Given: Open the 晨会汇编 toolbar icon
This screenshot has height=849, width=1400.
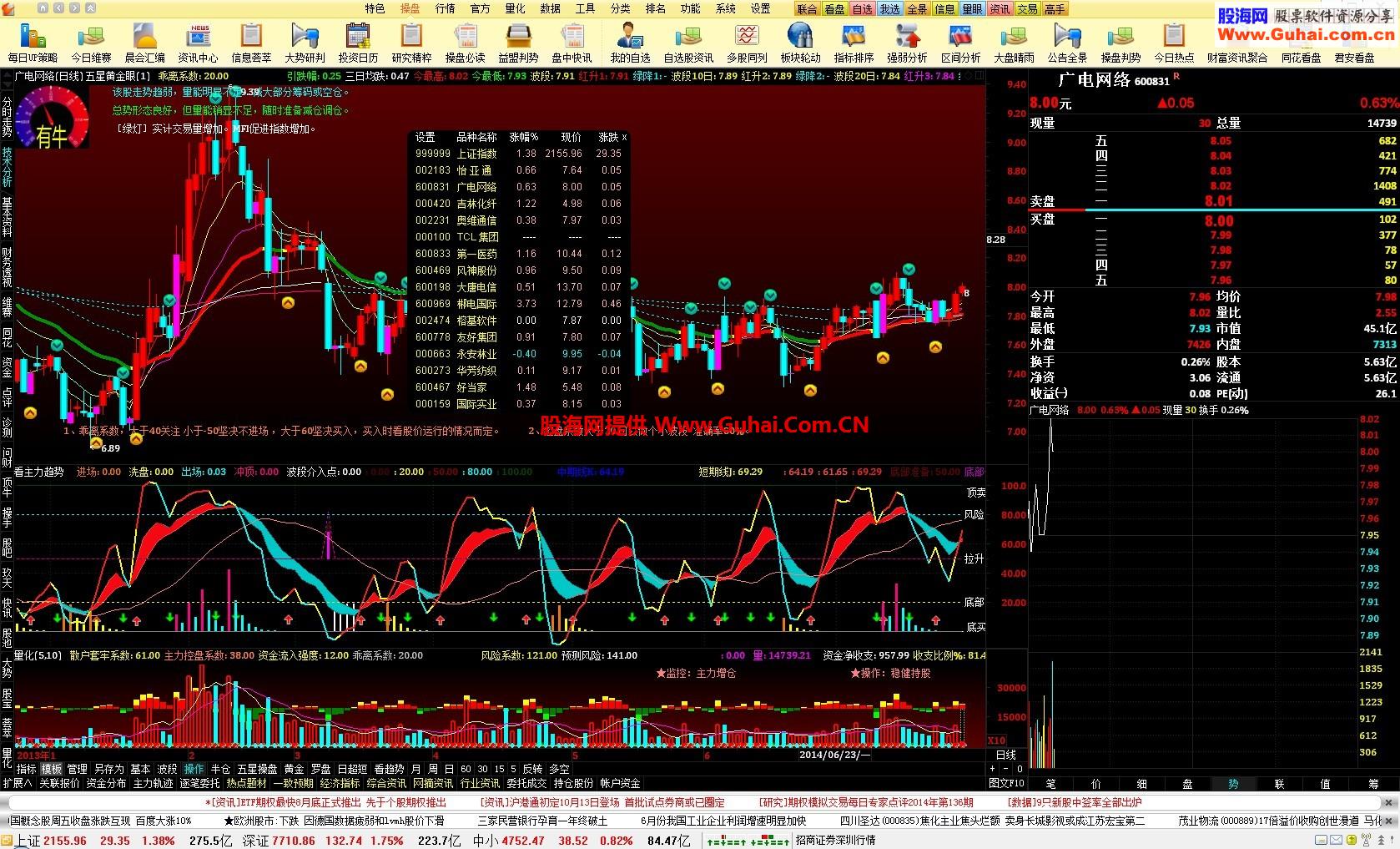Looking at the screenshot, I should [x=144, y=43].
